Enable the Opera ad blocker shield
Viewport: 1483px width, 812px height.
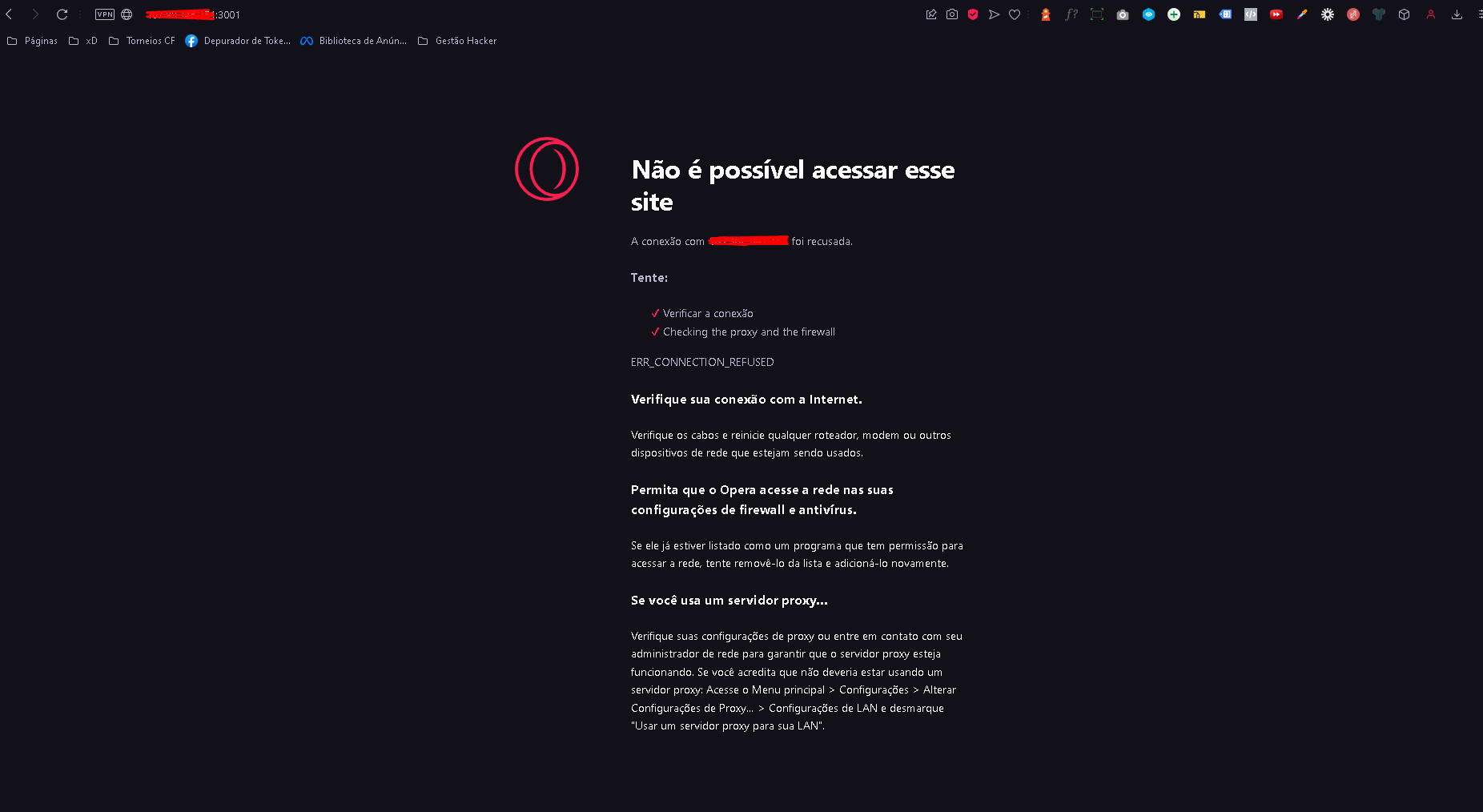click(972, 14)
